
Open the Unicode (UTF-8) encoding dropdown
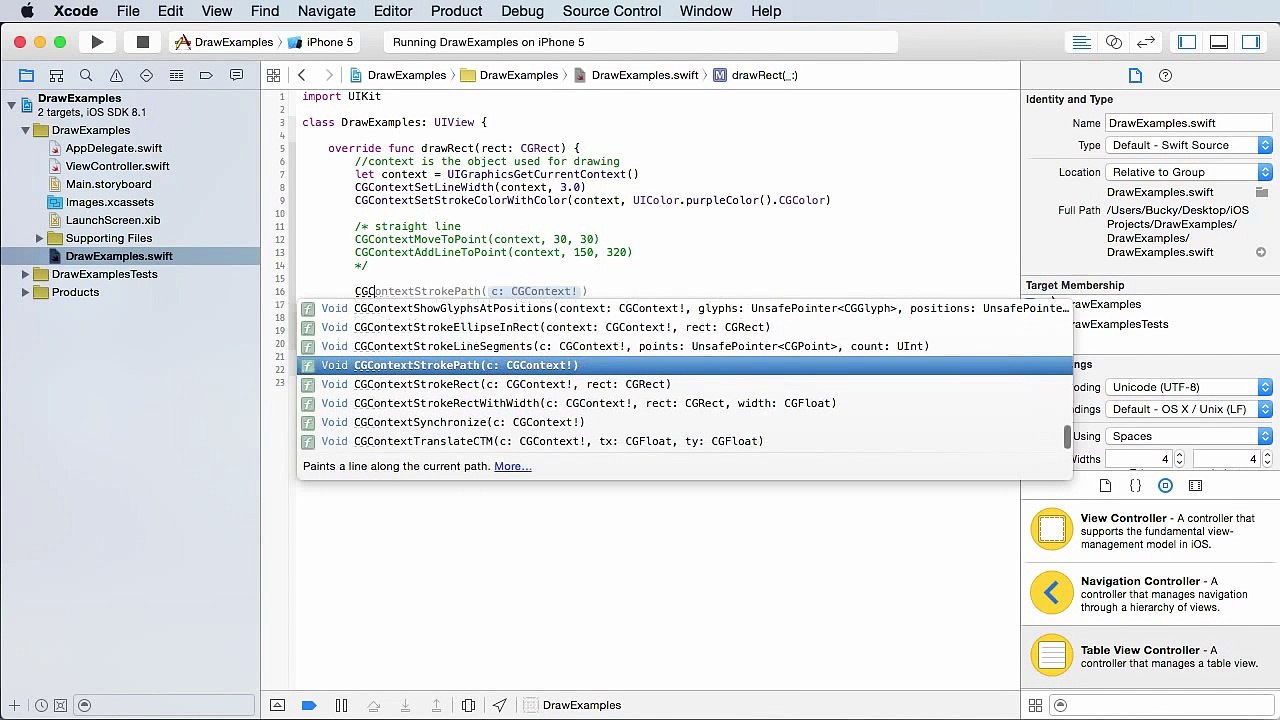coord(1189,387)
